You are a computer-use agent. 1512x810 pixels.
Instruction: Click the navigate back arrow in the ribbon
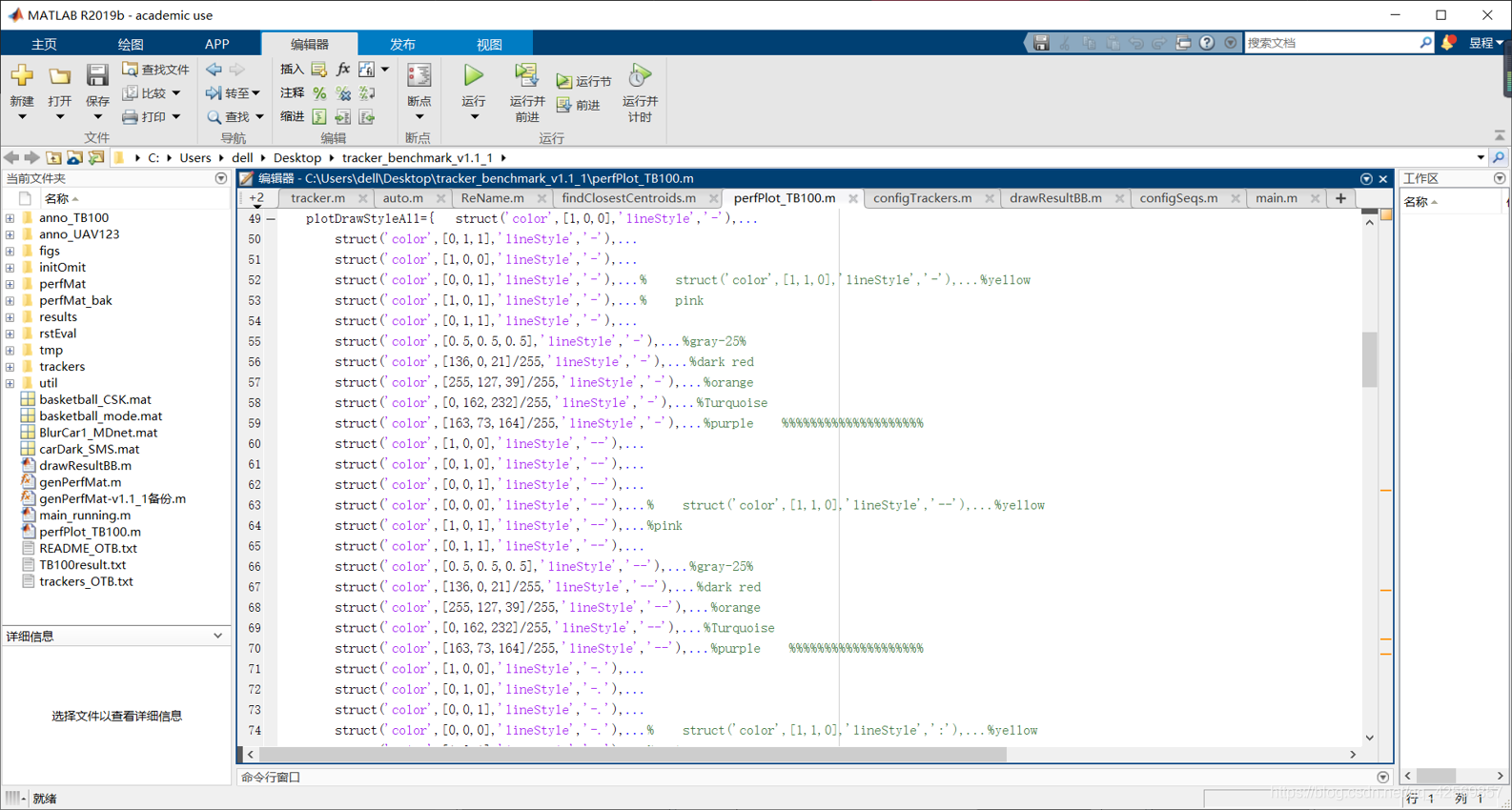click(215, 70)
